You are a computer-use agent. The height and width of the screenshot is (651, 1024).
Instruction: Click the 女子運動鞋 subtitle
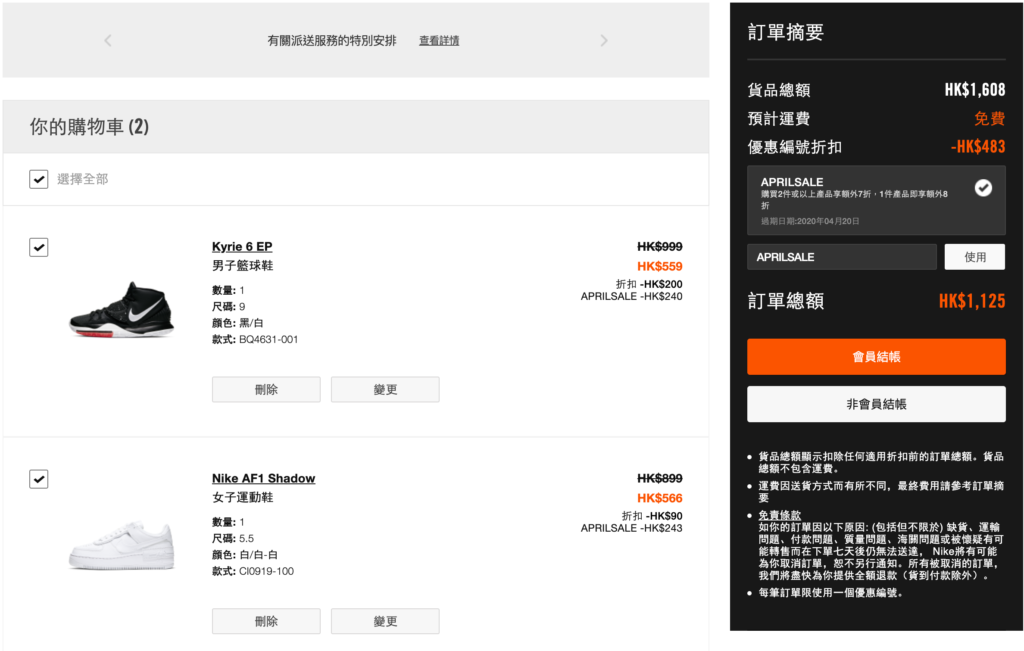242,498
